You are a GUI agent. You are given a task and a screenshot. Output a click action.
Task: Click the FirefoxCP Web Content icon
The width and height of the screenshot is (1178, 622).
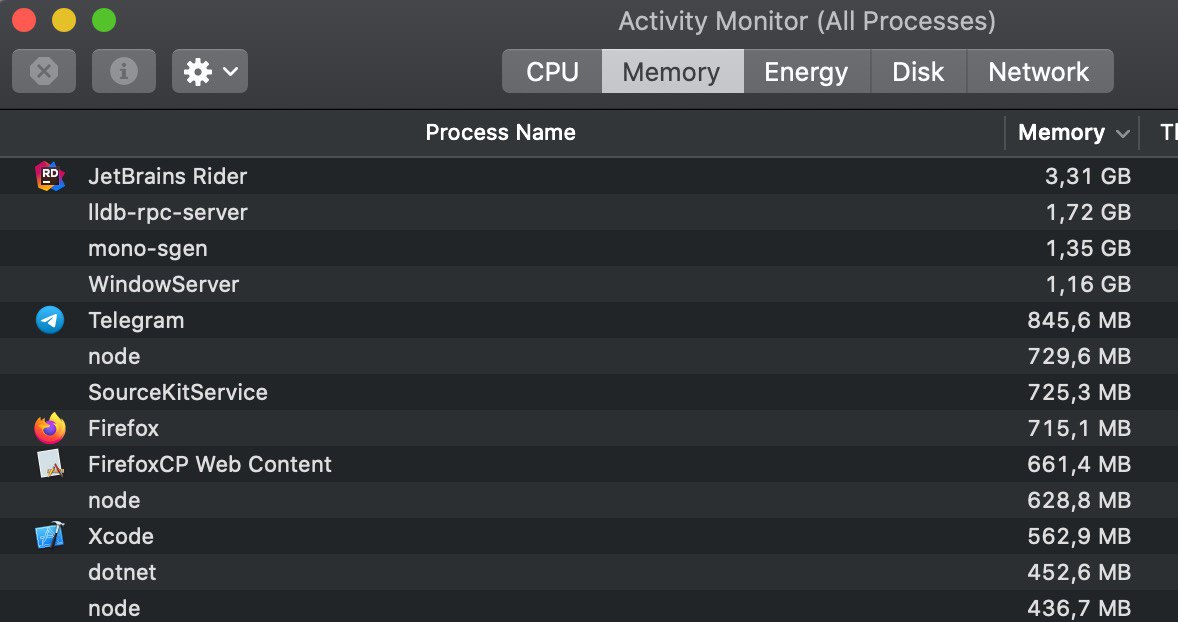tap(50, 464)
